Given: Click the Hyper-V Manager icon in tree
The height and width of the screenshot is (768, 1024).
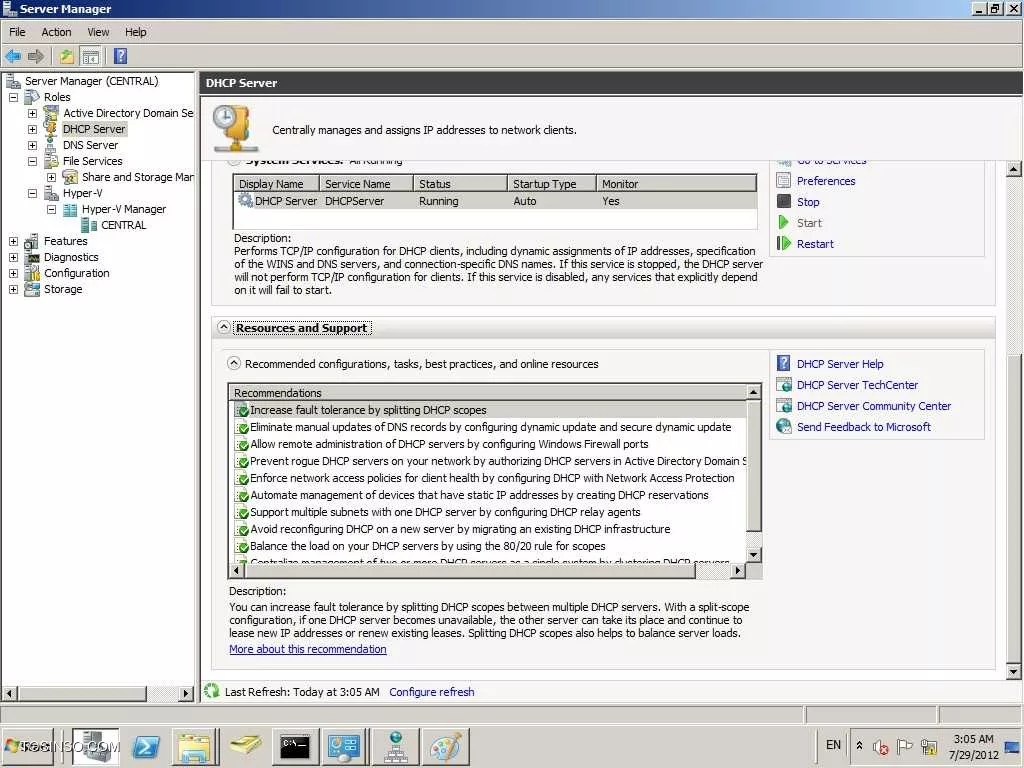Looking at the screenshot, I should pyautogui.click(x=70, y=209).
